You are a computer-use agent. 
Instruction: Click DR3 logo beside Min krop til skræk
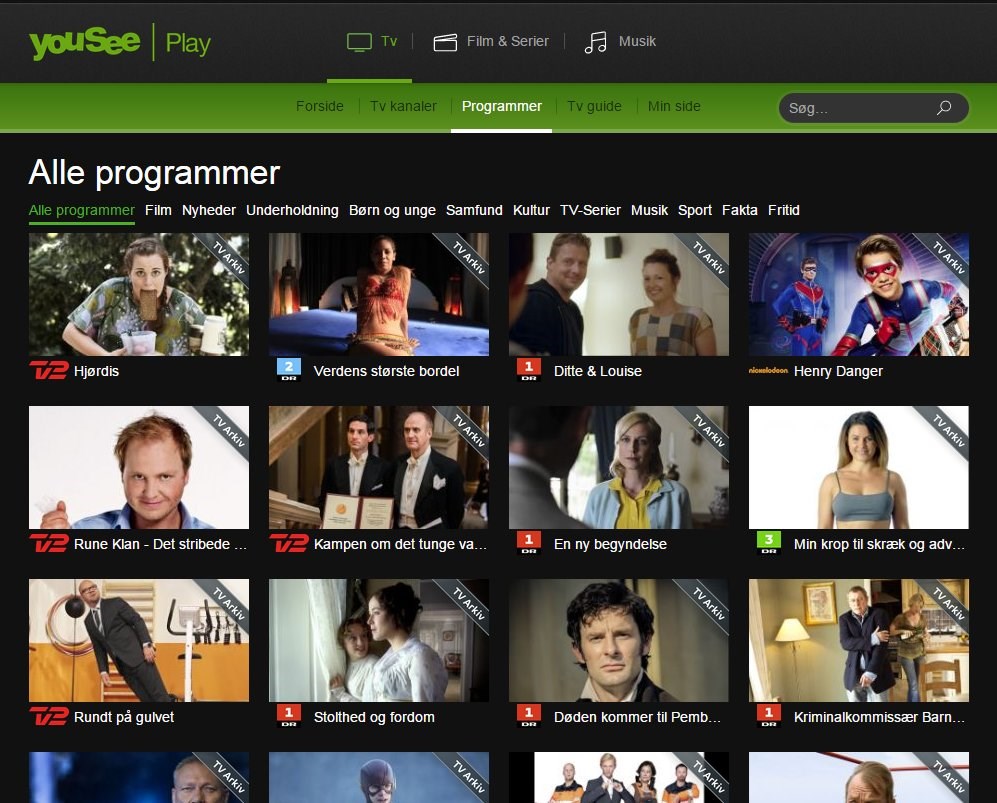coord(768,543)
